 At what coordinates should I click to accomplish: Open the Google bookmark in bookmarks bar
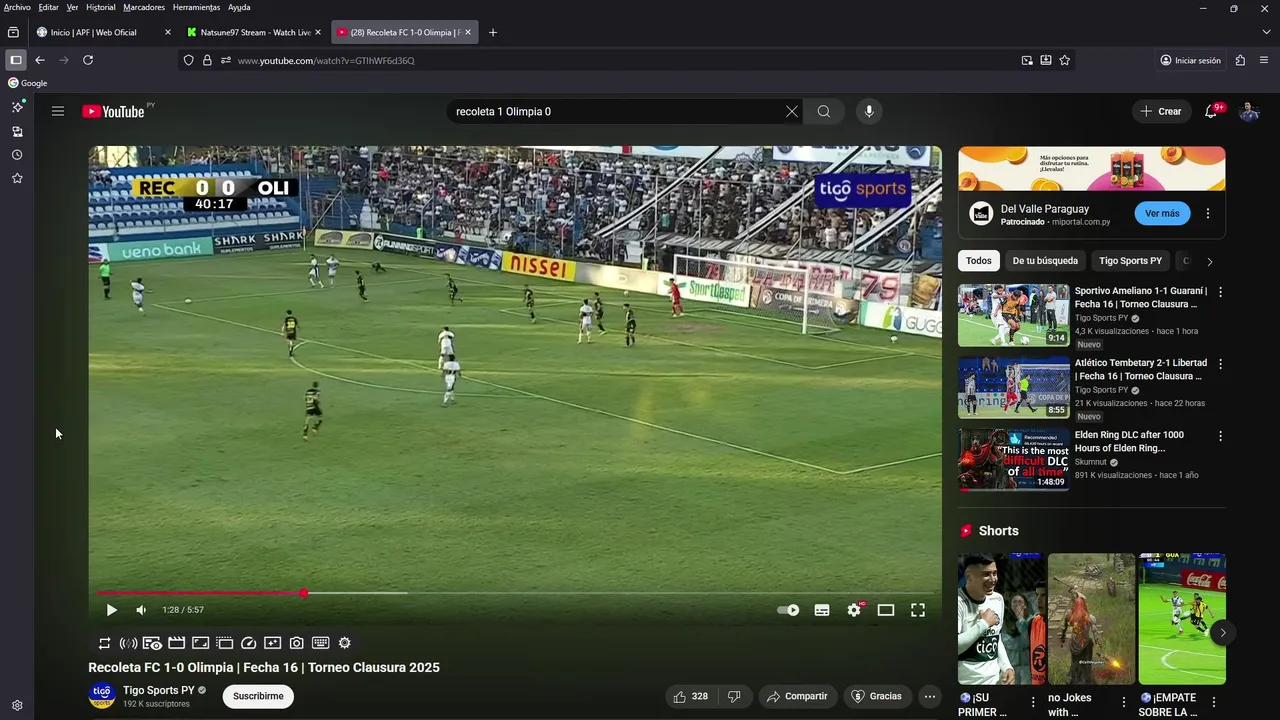coord(28,83)
